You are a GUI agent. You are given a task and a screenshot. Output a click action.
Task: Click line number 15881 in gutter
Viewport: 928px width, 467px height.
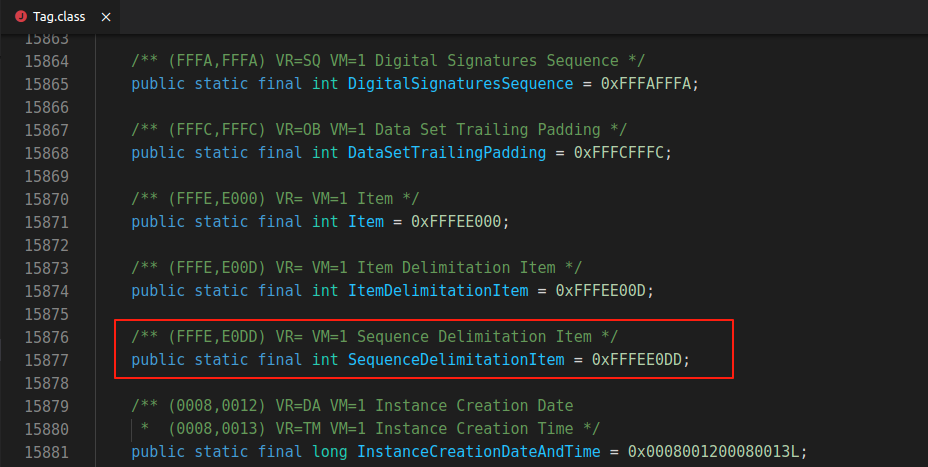(47, 452)
